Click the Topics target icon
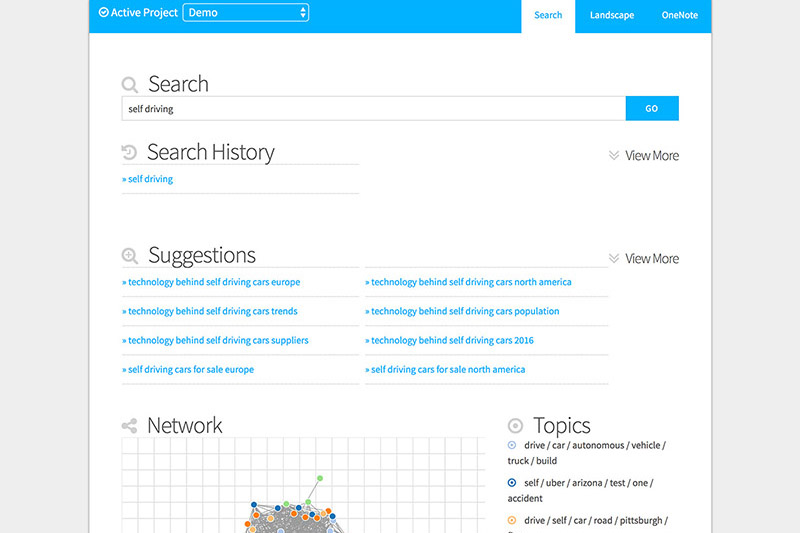Image resolution: width=800 pixels, height=533 pixels. 516,426
